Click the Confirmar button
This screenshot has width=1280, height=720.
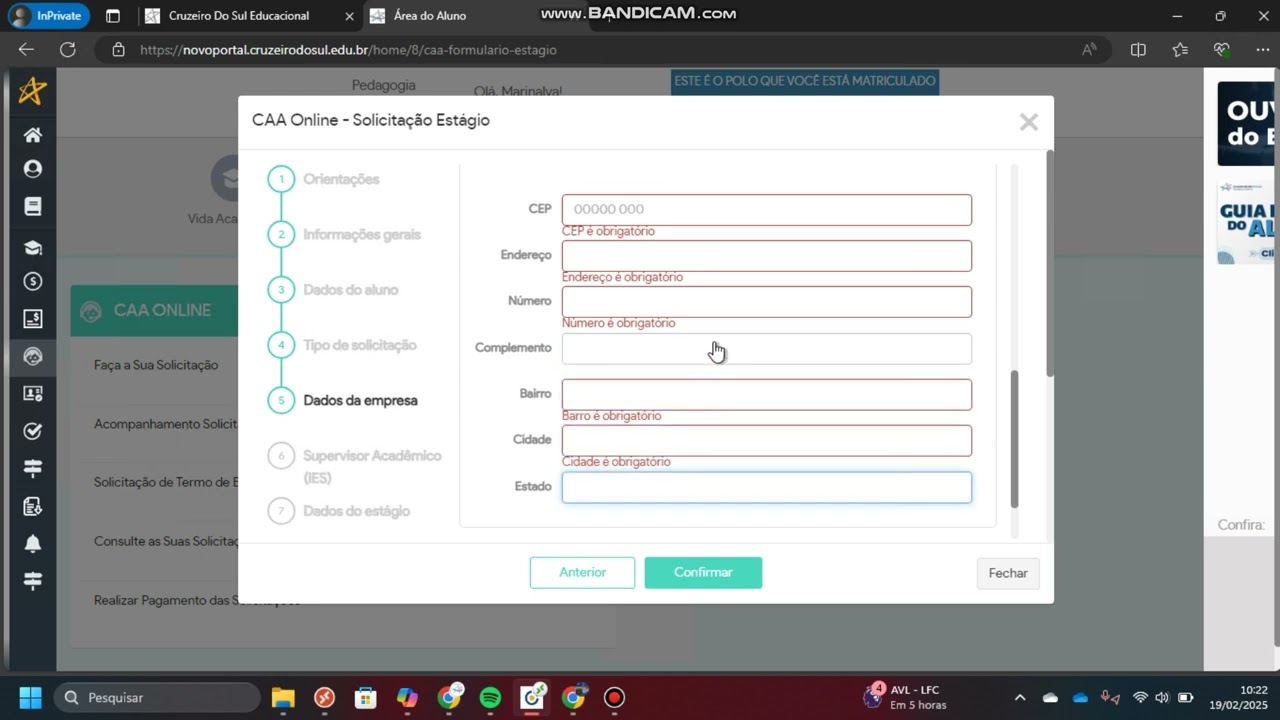click(x=703, y=572)
